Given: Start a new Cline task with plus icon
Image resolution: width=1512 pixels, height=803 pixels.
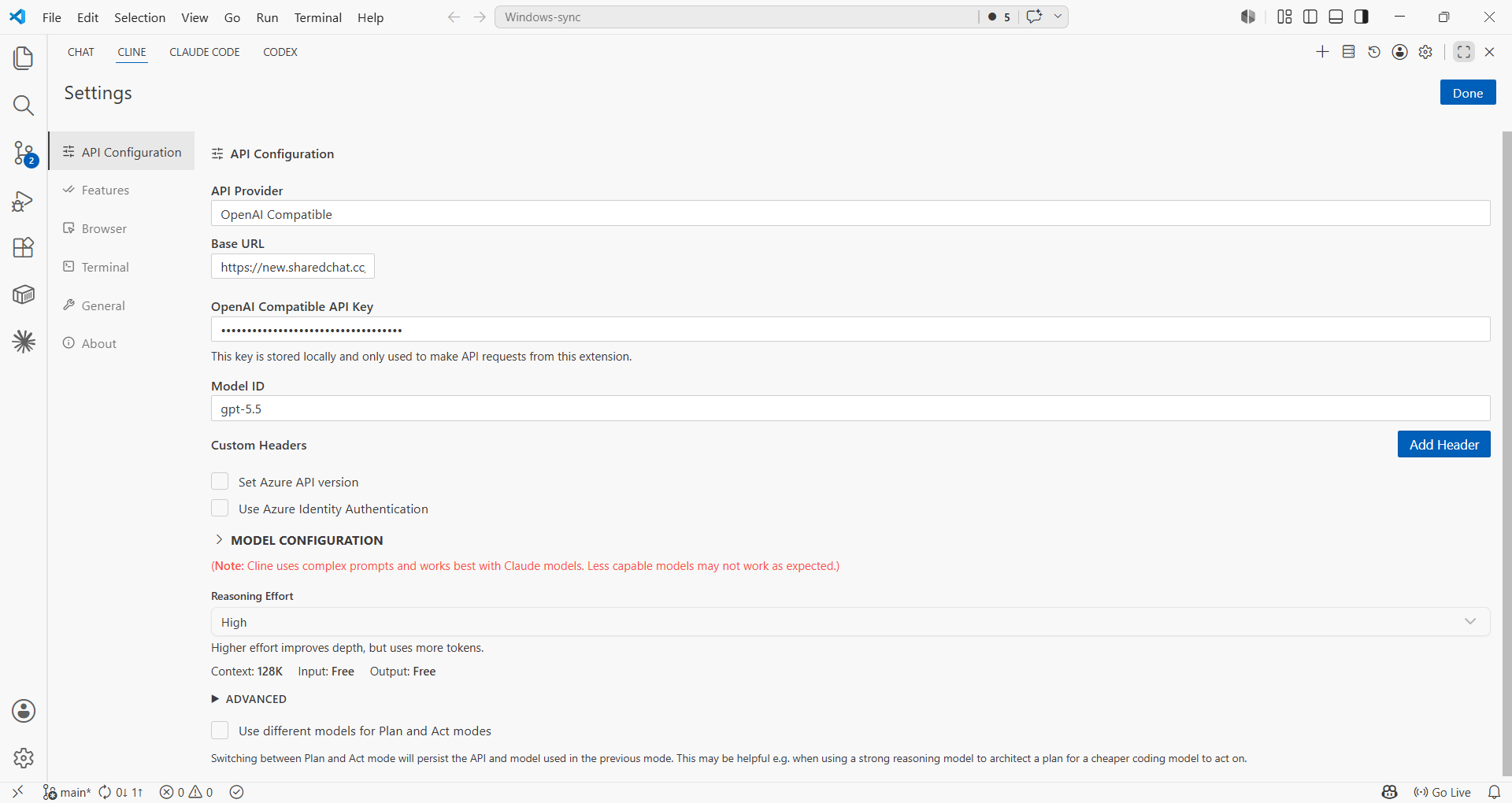Looking at the screenshot, I should (x=1322, y=52).
